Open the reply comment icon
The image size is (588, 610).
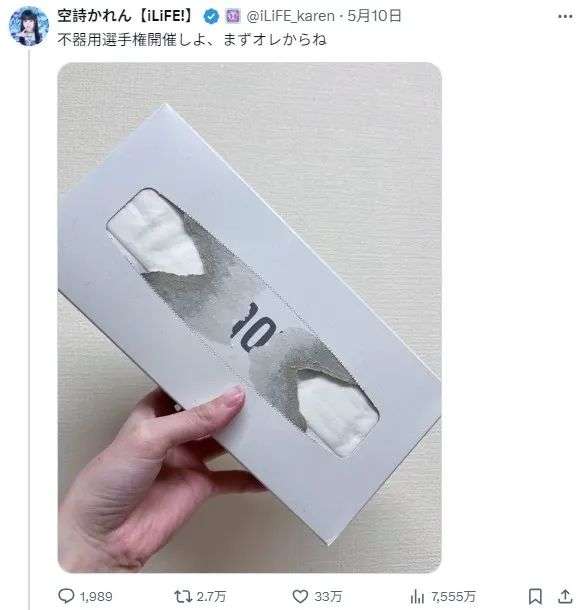tap(66, 596)
